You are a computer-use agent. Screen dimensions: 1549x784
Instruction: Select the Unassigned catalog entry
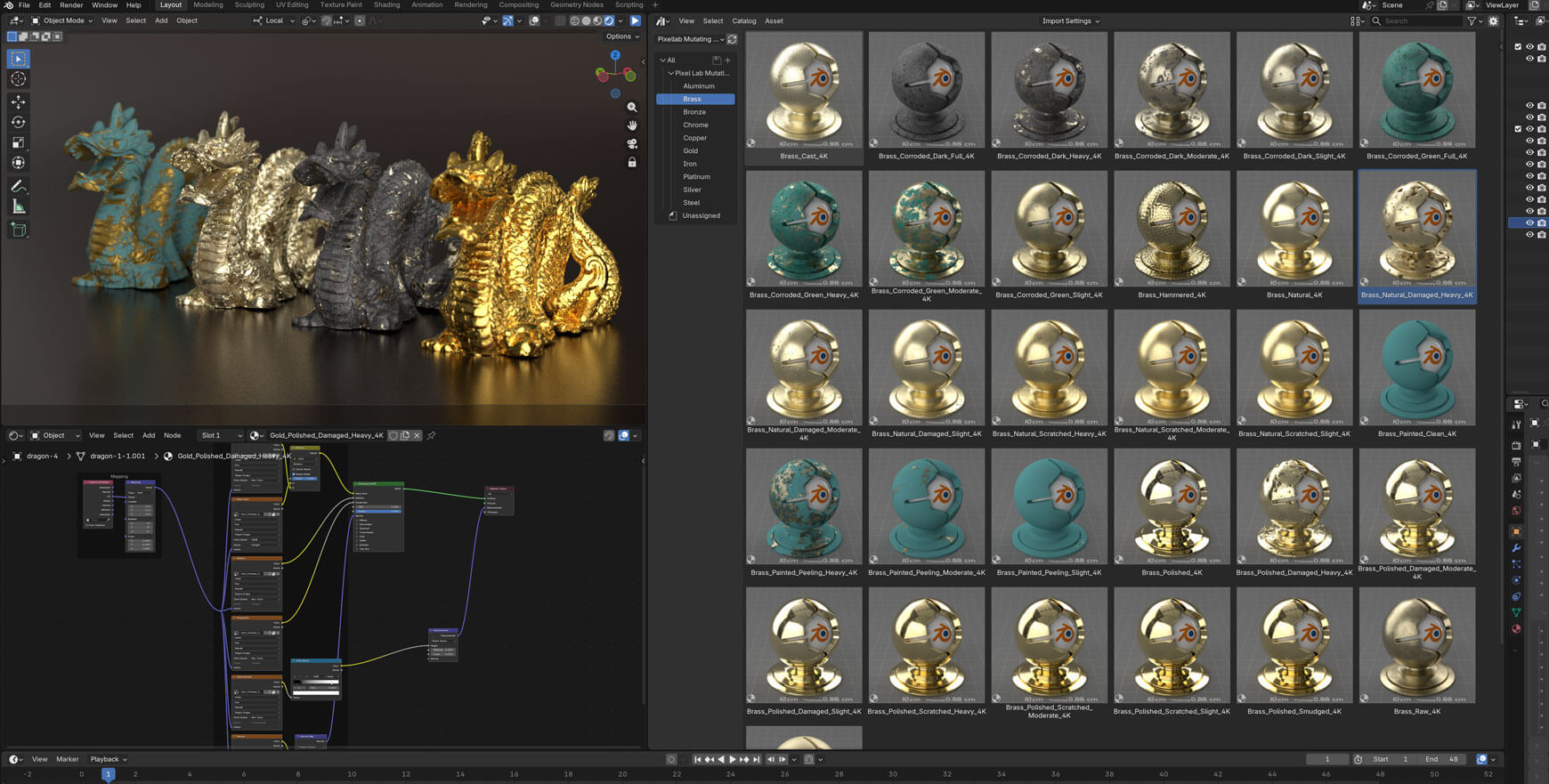pos(701,215)
